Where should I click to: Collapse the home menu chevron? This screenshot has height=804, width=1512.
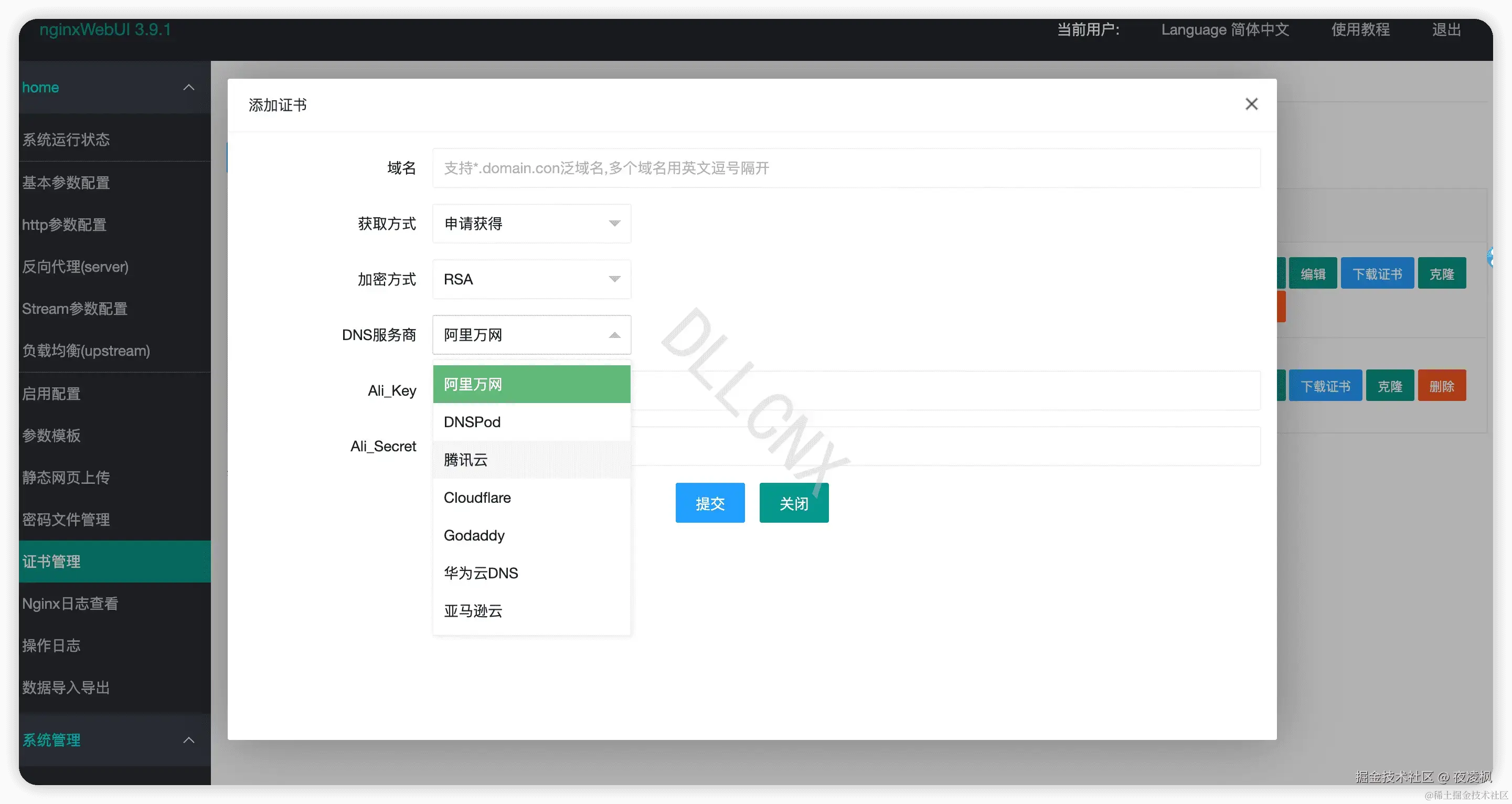tap(188, 88)
